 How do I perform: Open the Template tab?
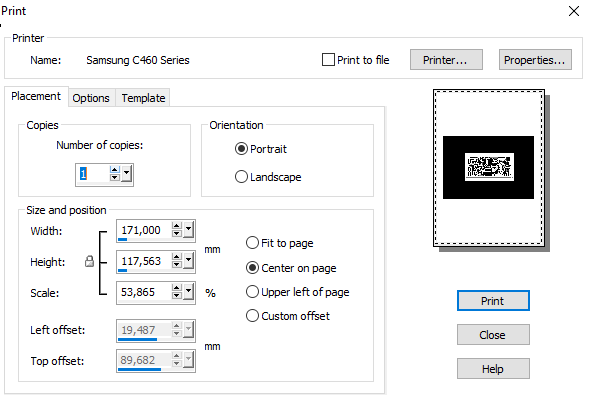tap(143, 98)
